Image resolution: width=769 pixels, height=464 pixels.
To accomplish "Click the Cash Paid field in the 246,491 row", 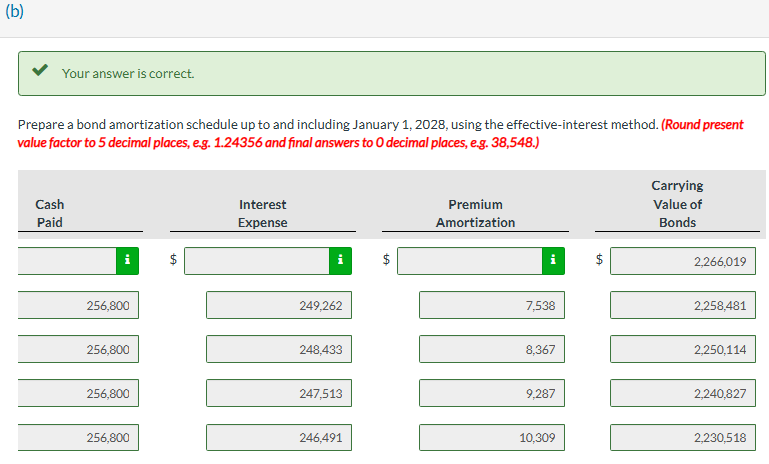I will [x=78, y=437].
